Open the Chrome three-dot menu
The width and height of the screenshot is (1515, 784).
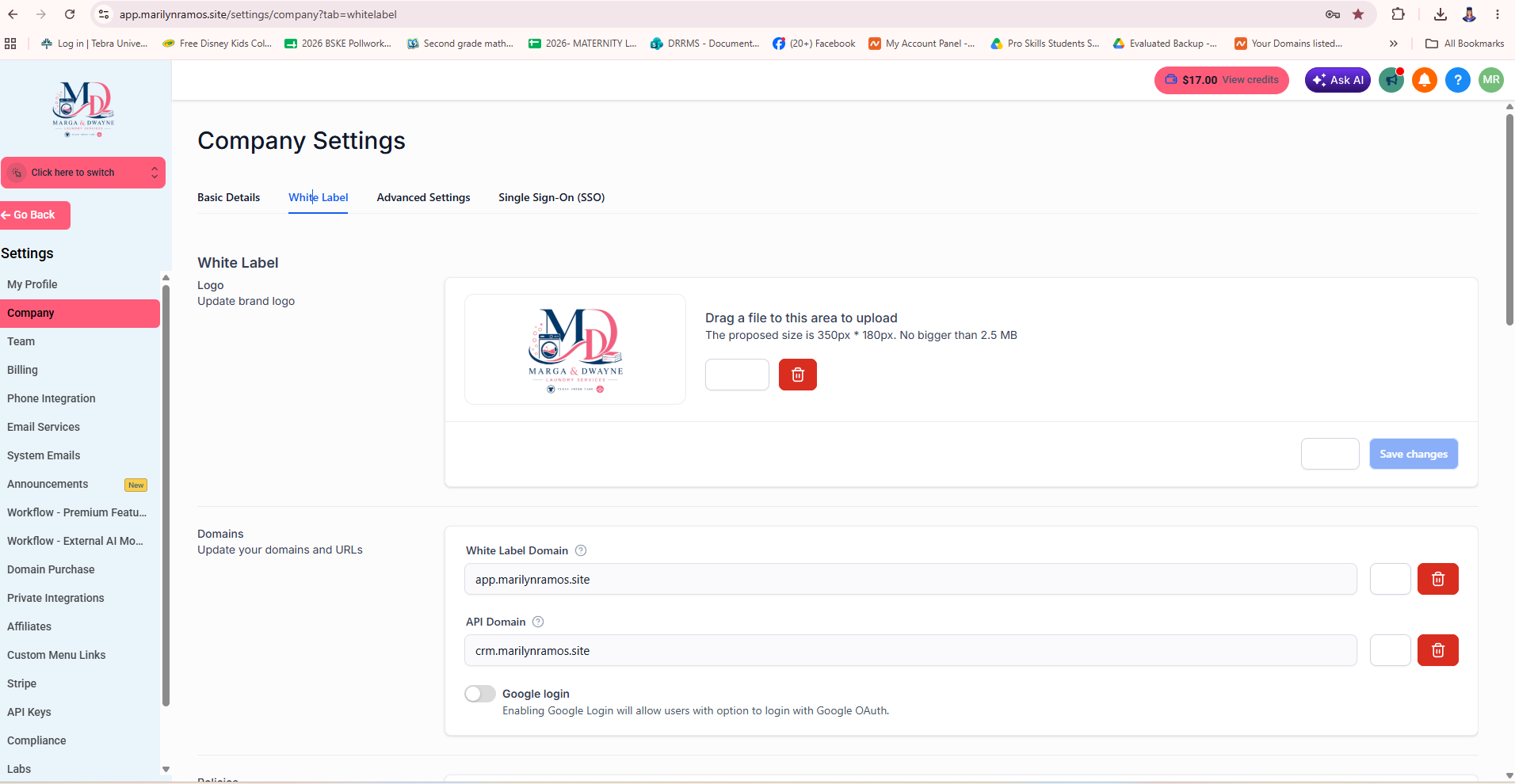coord(1498,14)
